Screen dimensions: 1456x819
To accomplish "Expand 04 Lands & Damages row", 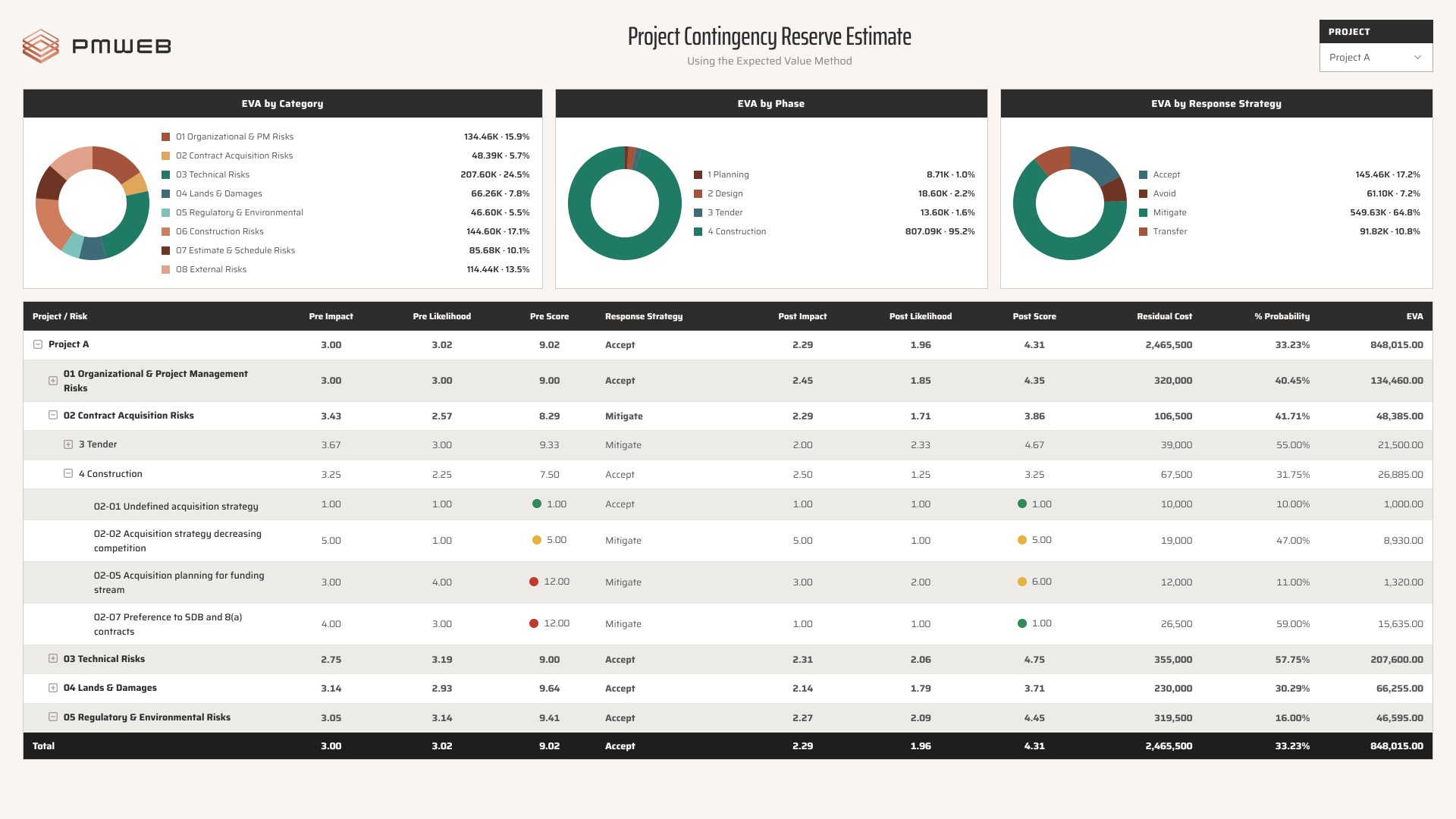I will pos(53,688).
